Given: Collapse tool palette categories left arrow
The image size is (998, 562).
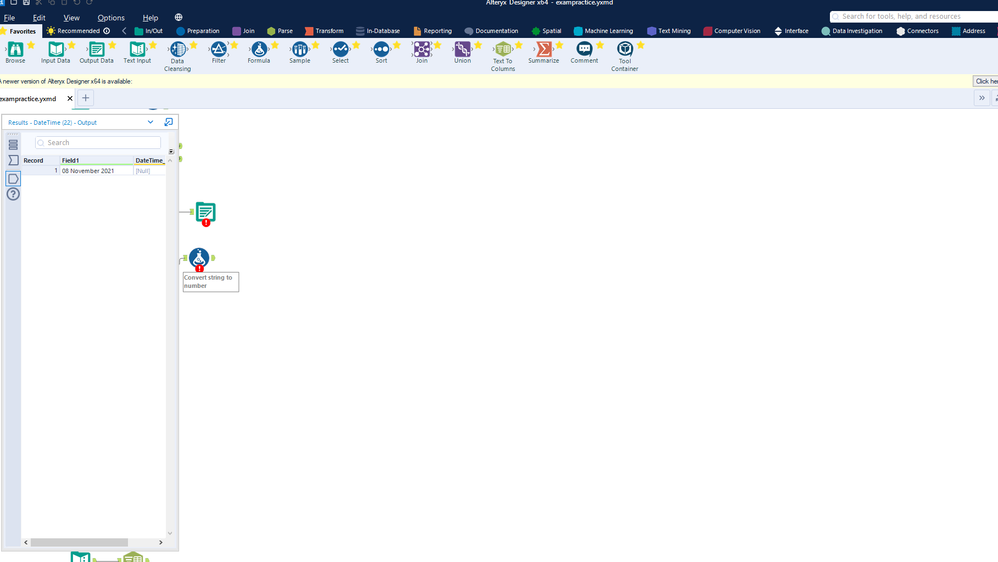Looking at the screenshot, I should click(x=124, y=31).
